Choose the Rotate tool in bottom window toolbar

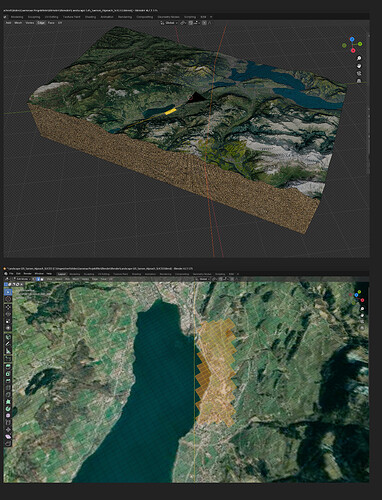tap(8, 314)
